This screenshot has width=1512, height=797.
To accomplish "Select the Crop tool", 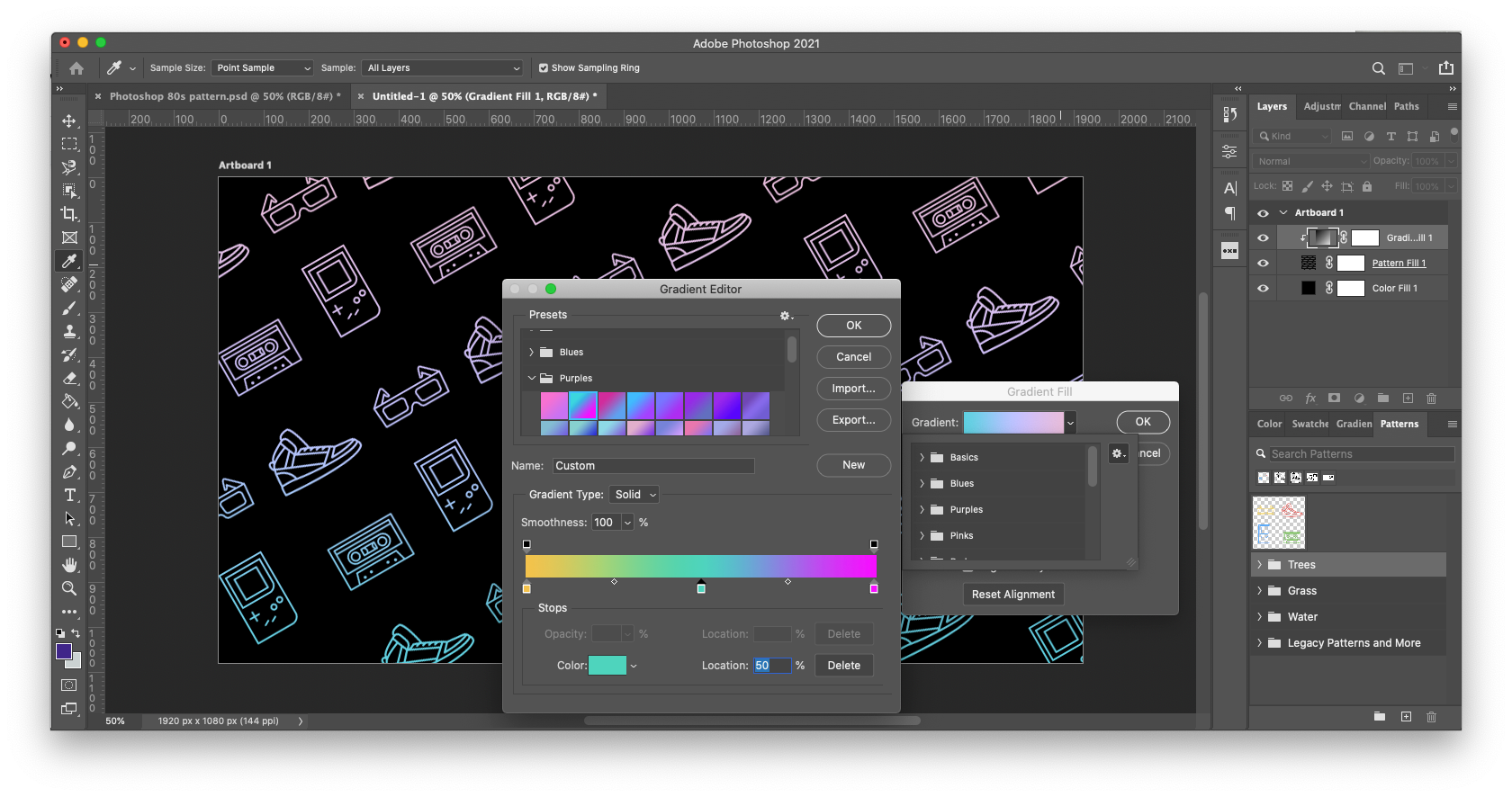I will (x=69, y=214).
